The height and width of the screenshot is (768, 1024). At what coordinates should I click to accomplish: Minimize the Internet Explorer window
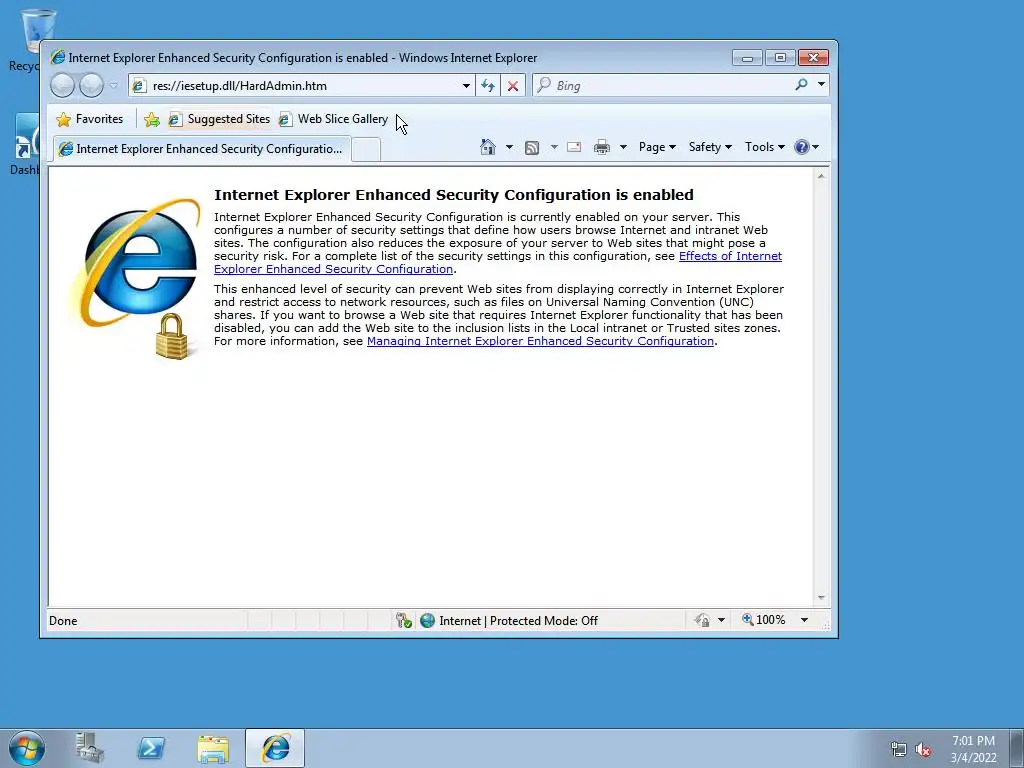(747, 58)
